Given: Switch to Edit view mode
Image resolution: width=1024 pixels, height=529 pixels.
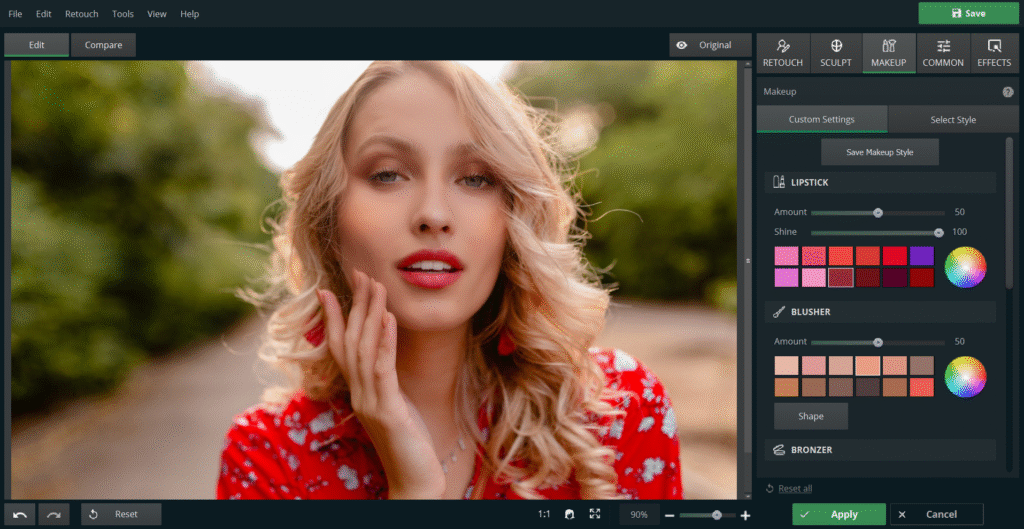Looking at the screenshot, I should point(37,45).
